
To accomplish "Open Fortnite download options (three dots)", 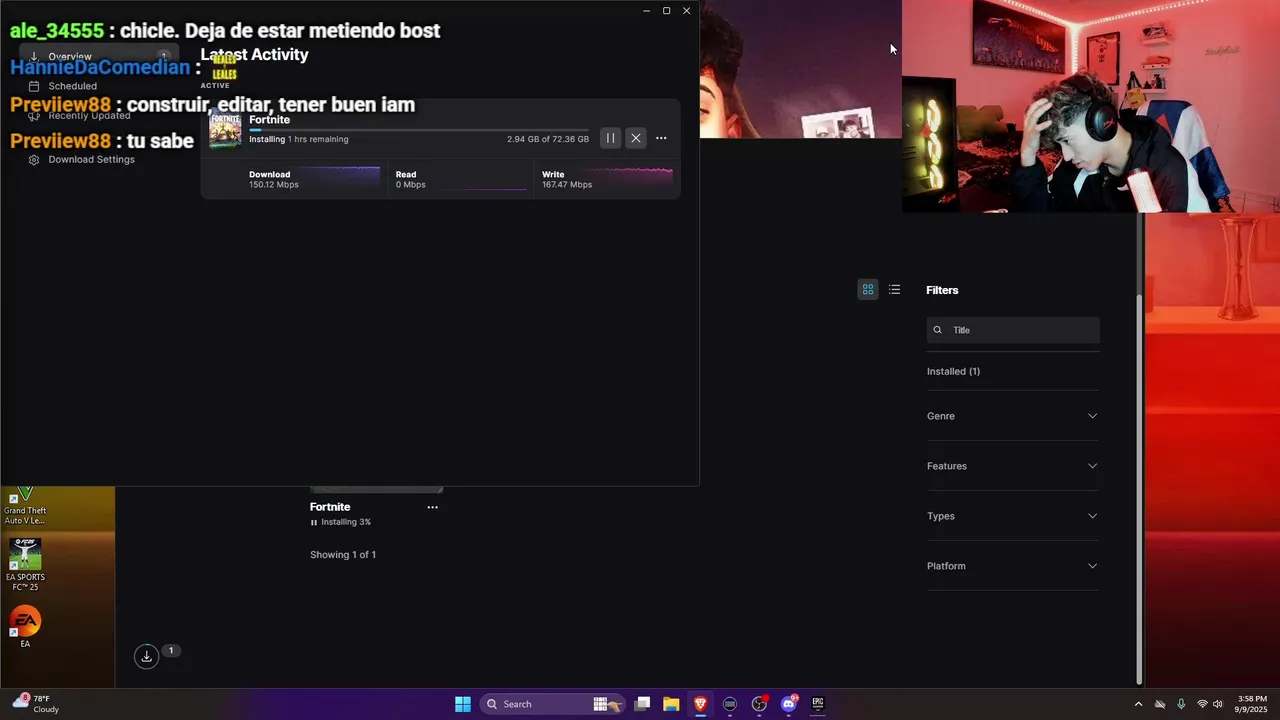I will point(661,138).
